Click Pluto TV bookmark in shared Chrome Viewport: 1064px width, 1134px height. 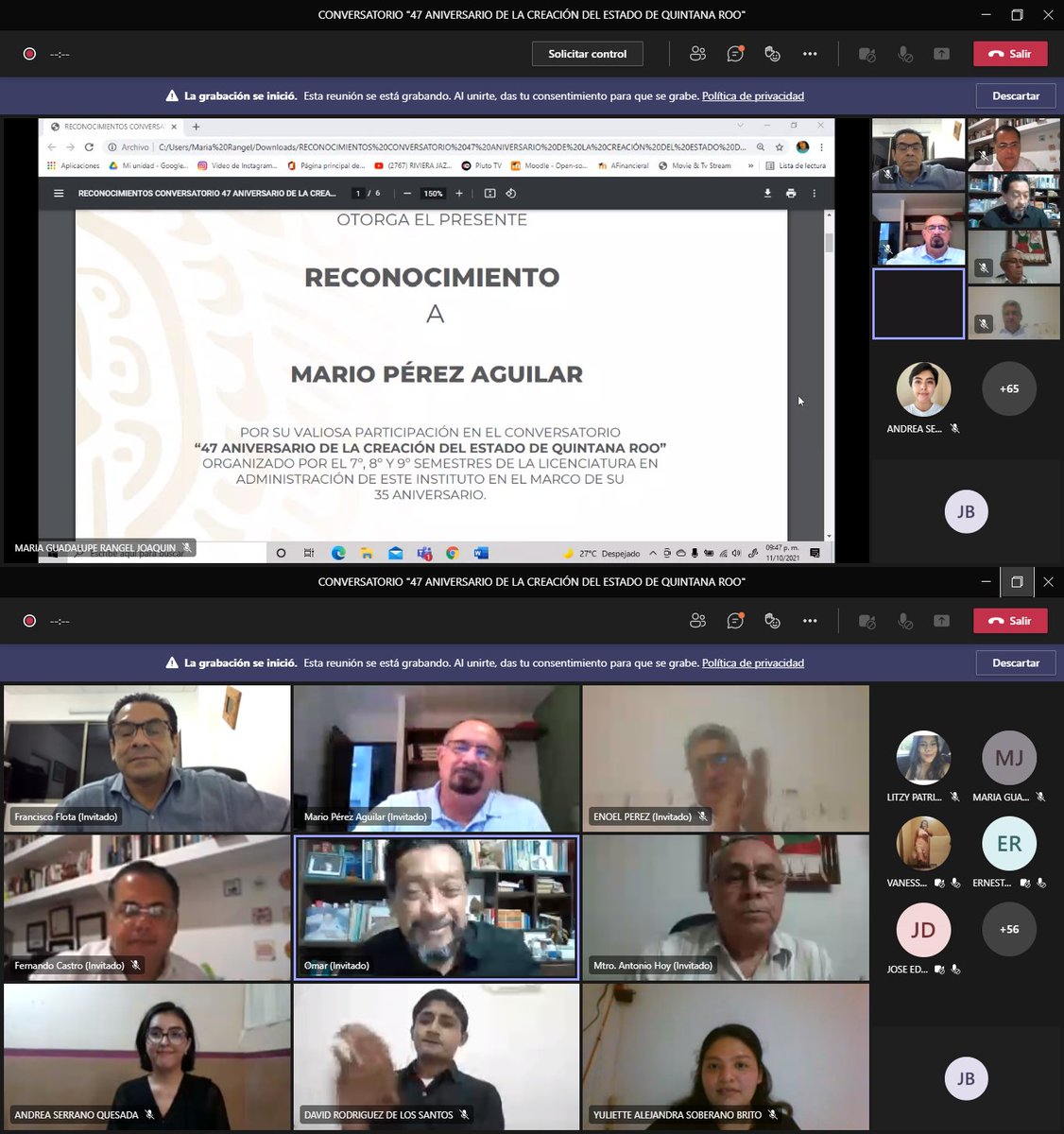tap(482, 165)
